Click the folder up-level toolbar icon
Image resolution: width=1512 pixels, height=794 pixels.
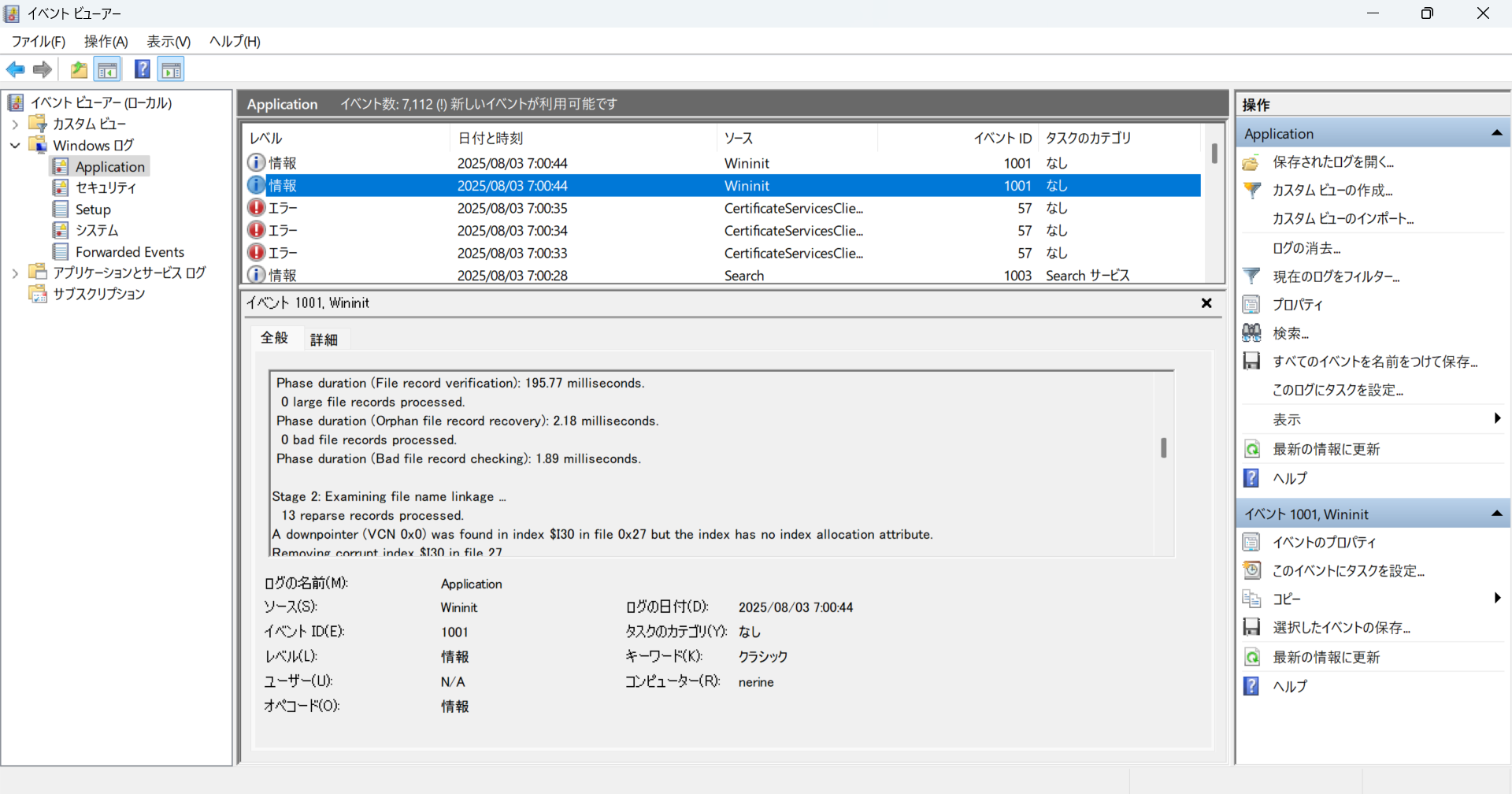(79, 70)
